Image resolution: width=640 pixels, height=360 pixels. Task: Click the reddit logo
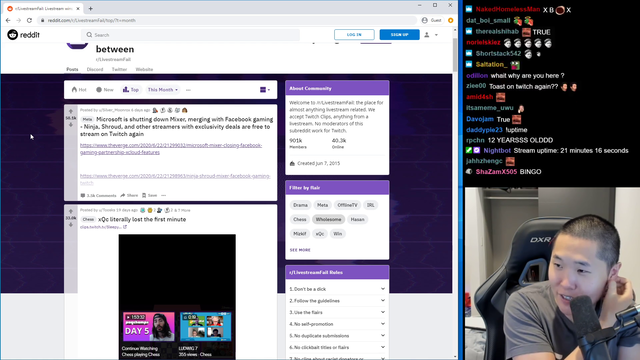[x=23, y=35]
